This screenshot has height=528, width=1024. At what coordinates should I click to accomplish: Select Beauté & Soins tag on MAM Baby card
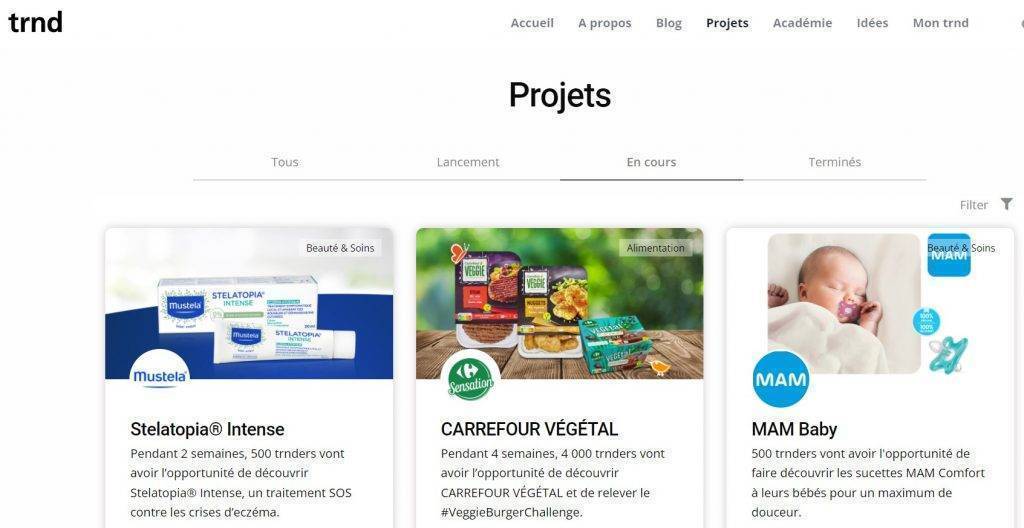click(961, 248)
